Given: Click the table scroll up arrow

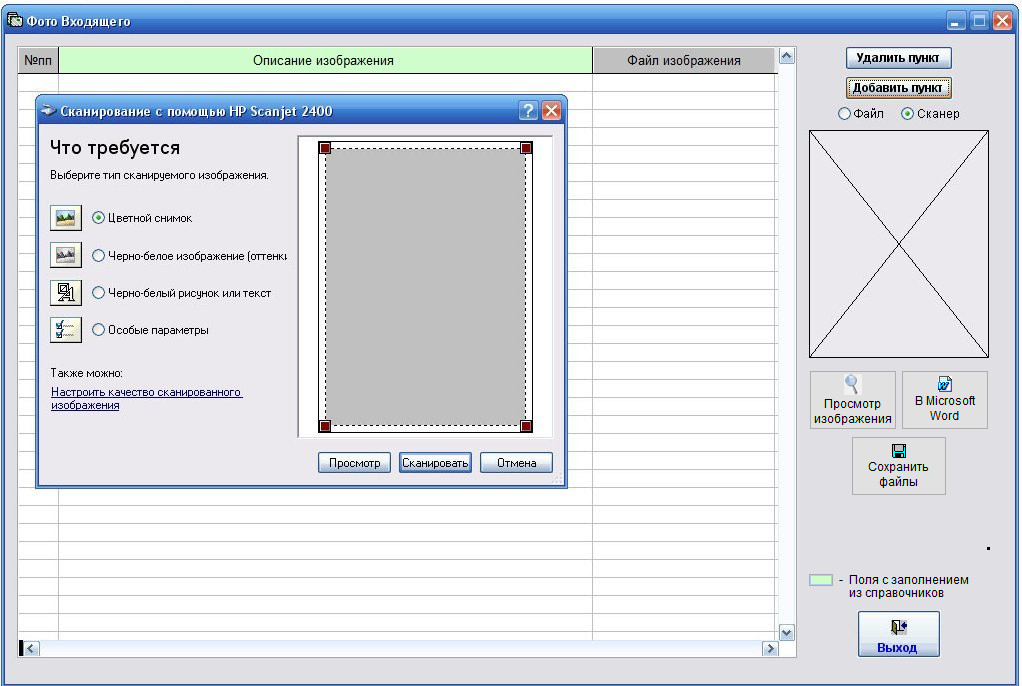Looking at the screenshot, I should [x=787, y=57].
